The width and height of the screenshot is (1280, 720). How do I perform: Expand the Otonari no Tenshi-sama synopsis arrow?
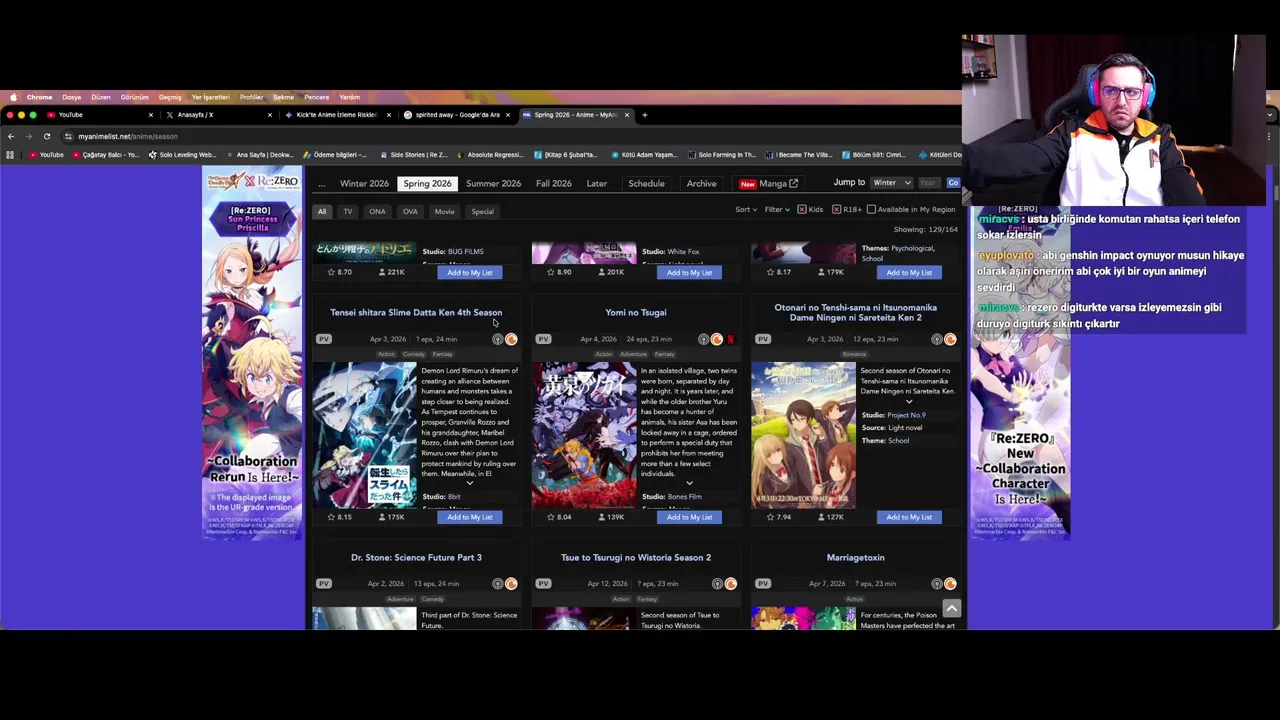point(908,402)
